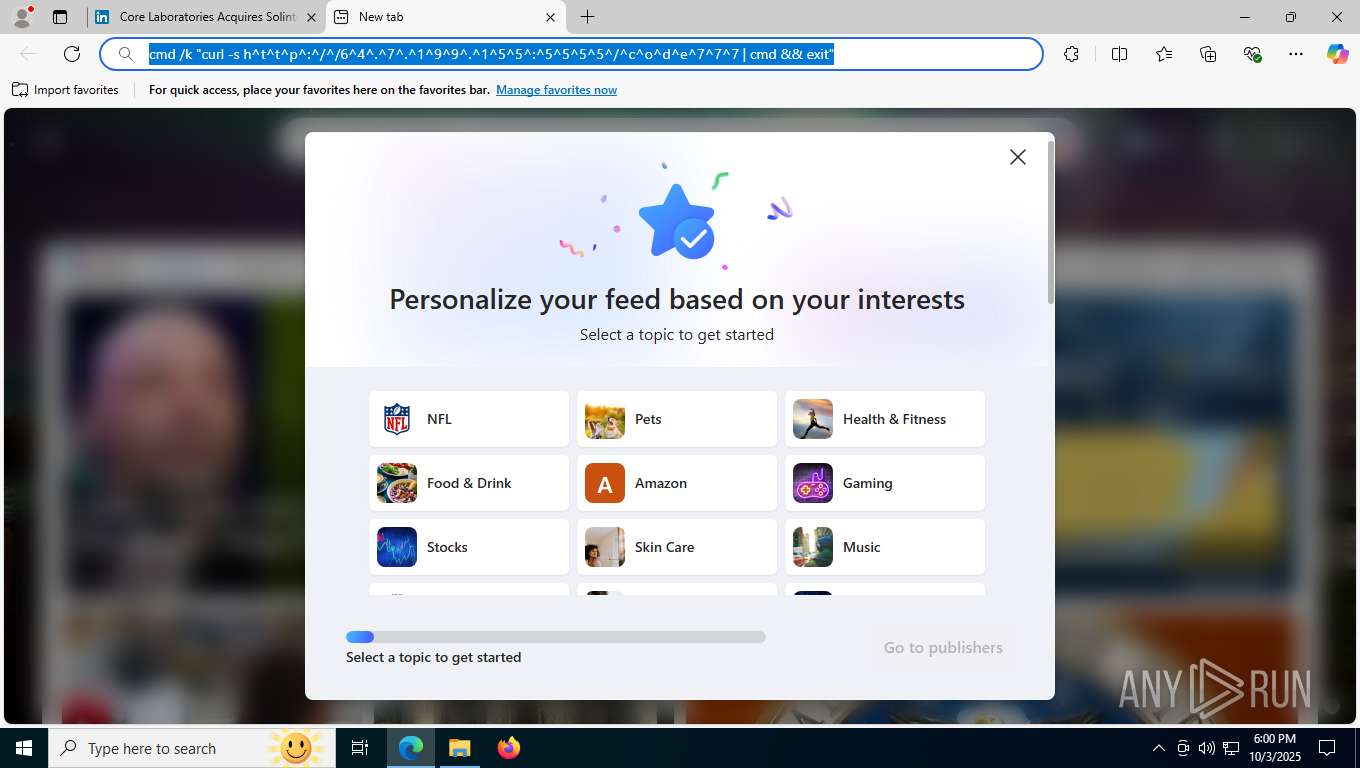Click the topic selection progress bar
This screenshot has width=1360, height=768.
556,637
